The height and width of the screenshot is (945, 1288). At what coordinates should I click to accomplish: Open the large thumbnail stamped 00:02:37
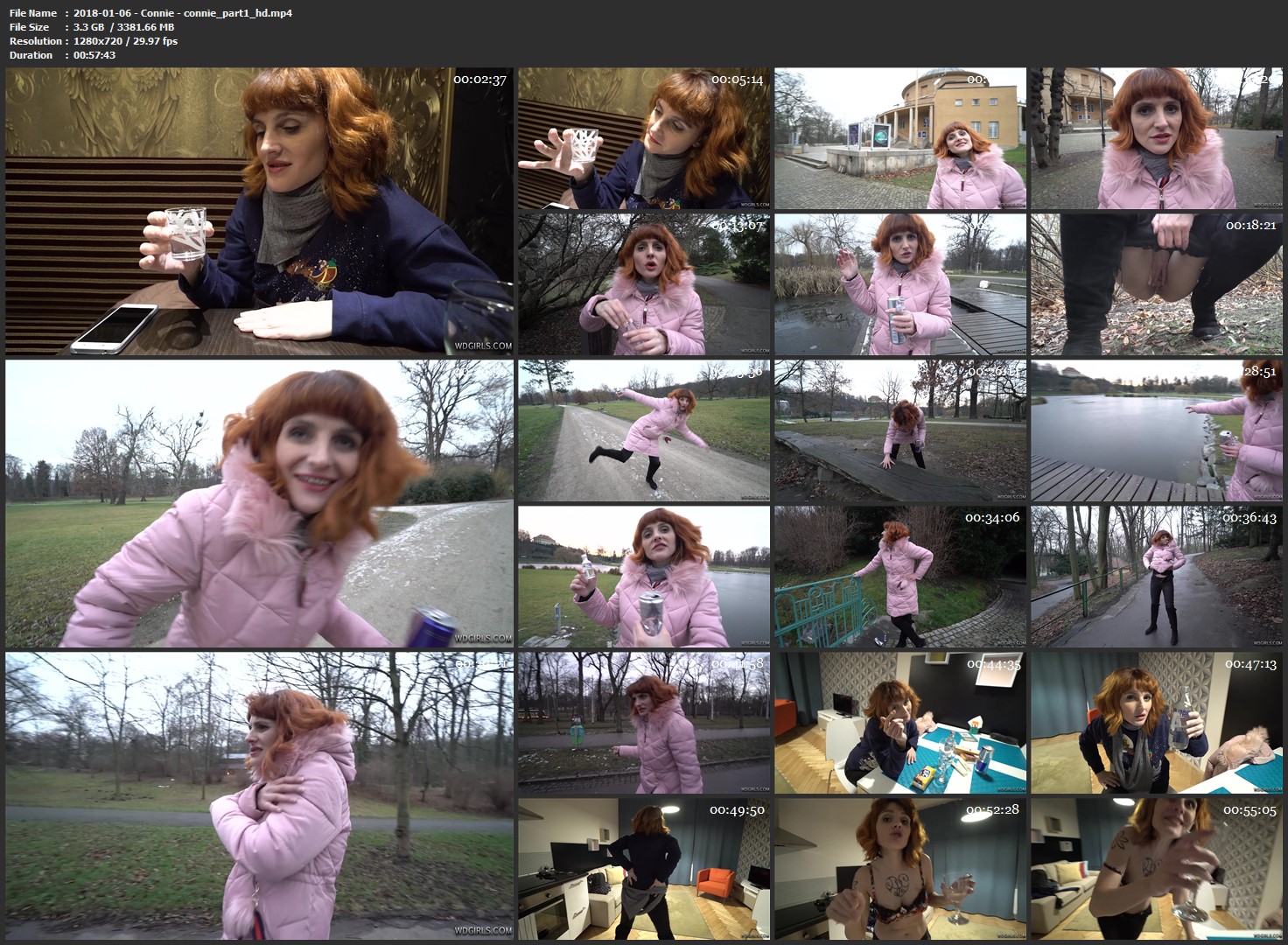tap(259, 211)
